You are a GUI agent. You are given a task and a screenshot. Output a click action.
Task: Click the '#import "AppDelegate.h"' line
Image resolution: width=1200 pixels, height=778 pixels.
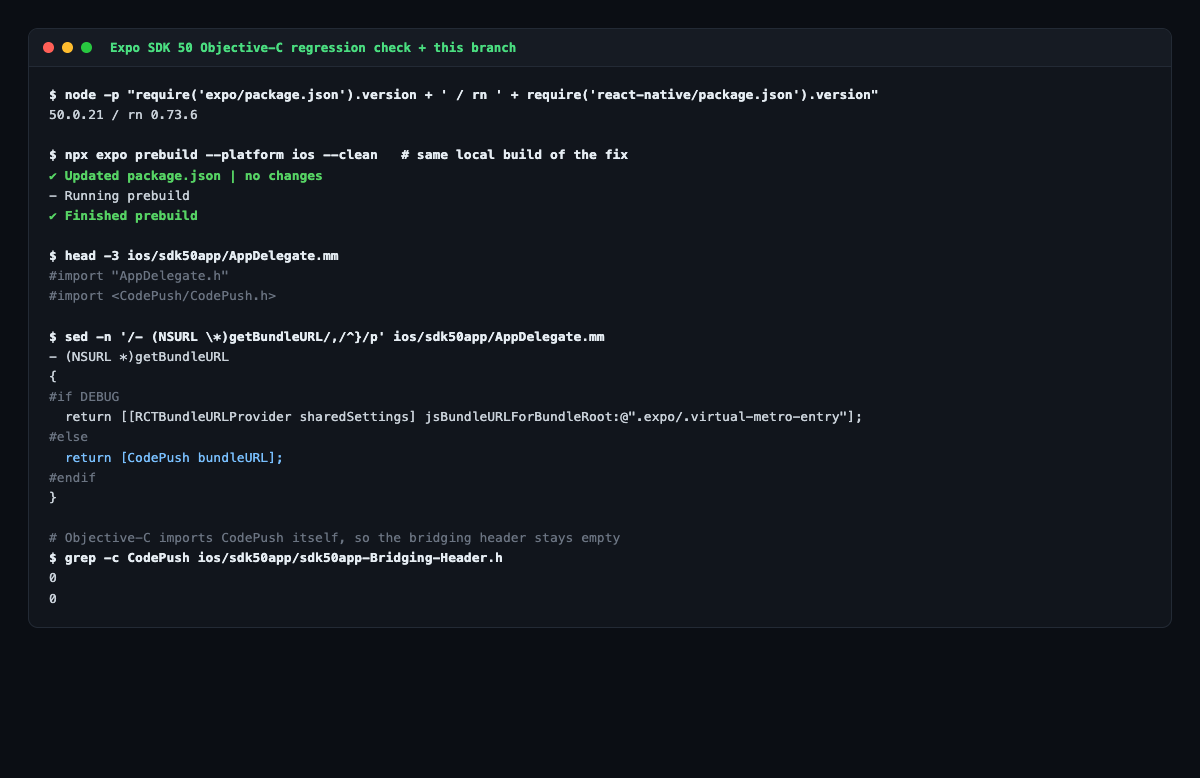139,276
